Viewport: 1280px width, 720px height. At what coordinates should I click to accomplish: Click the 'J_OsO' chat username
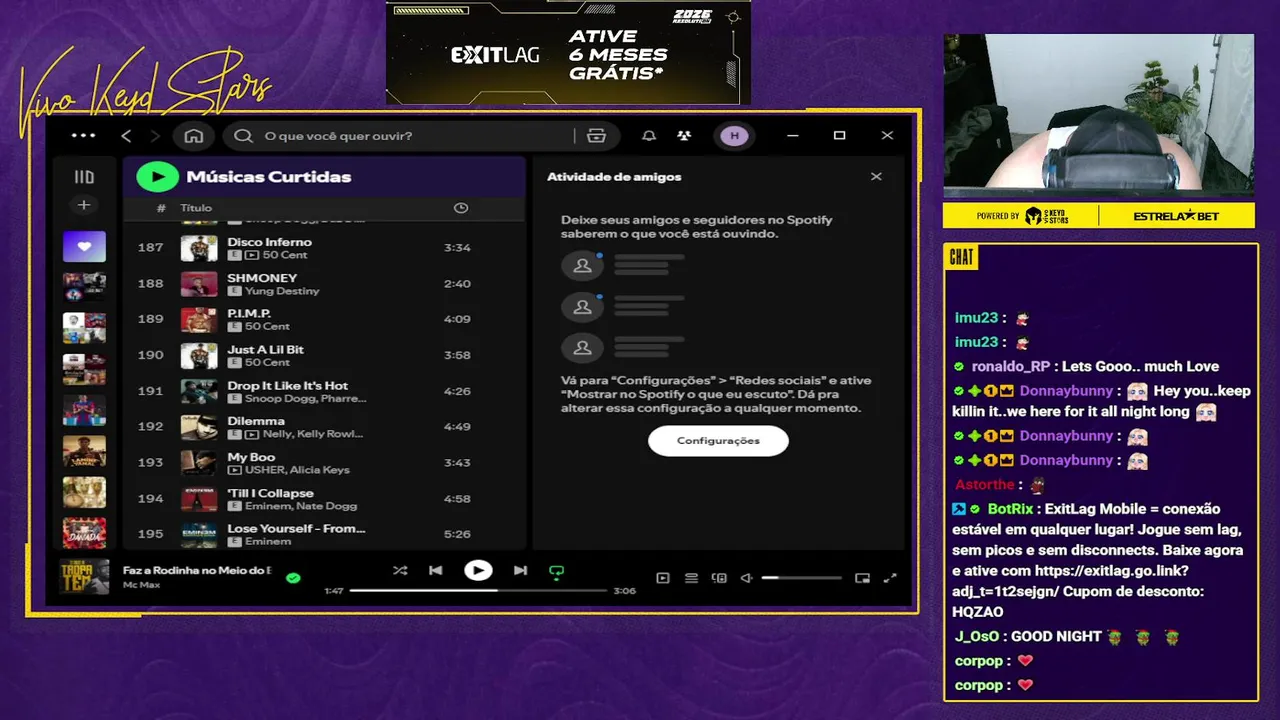[x=976, y=637]
